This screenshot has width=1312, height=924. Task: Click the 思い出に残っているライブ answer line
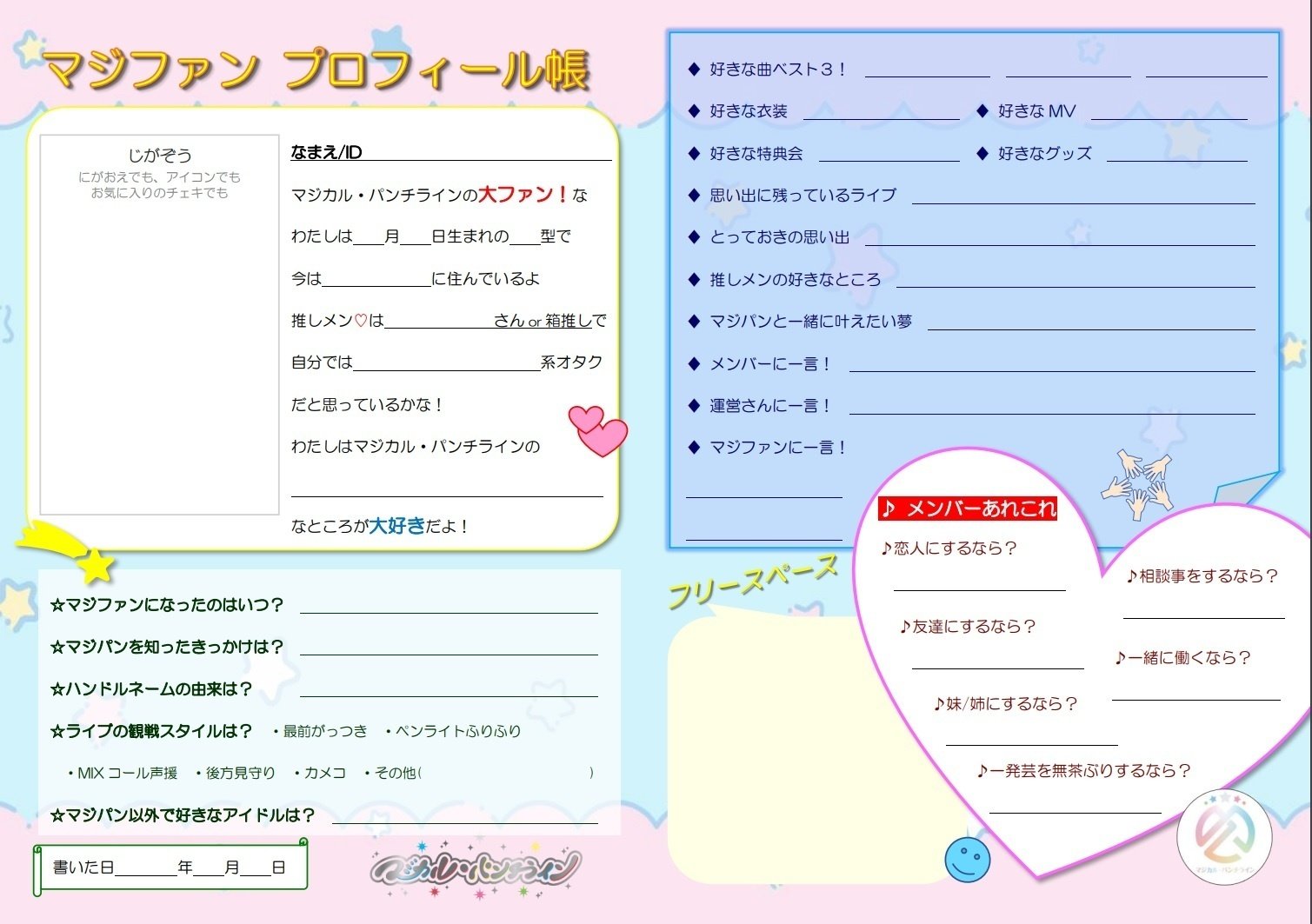click(x=1083, y=196)
